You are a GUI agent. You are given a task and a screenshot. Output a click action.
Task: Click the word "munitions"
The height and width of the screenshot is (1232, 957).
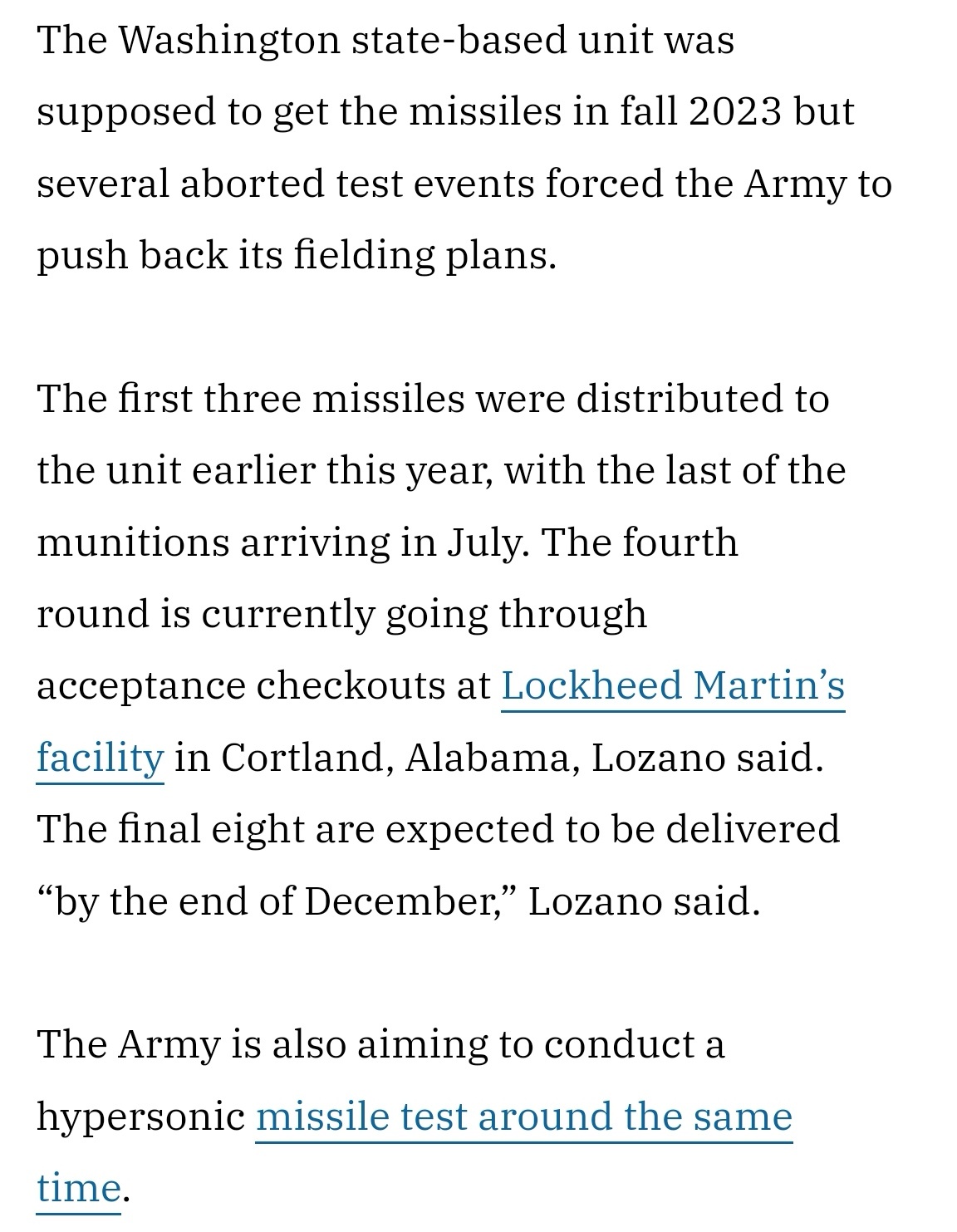point(133,542)
